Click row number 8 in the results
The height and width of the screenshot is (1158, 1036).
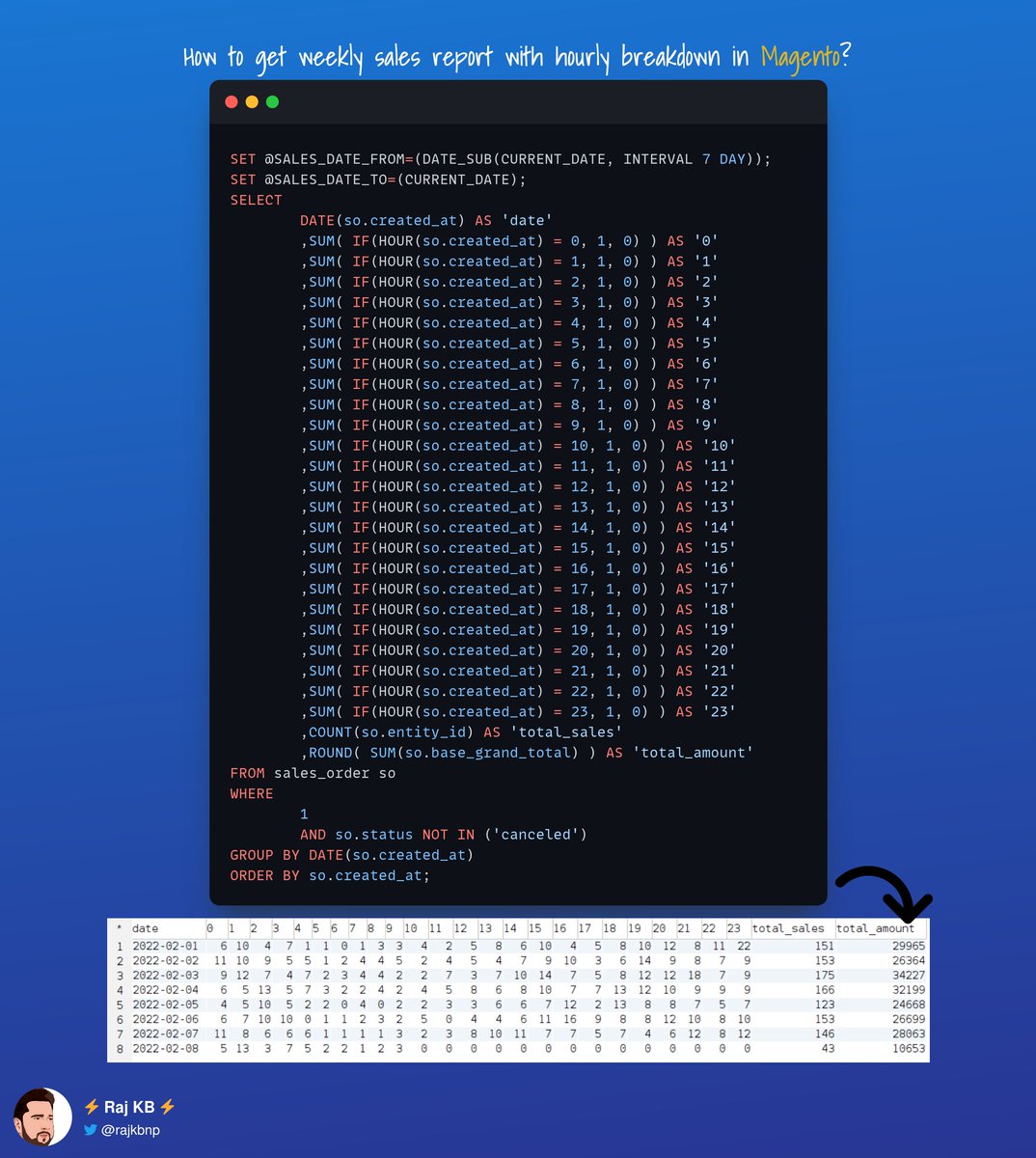click(x=121, y=1048)
